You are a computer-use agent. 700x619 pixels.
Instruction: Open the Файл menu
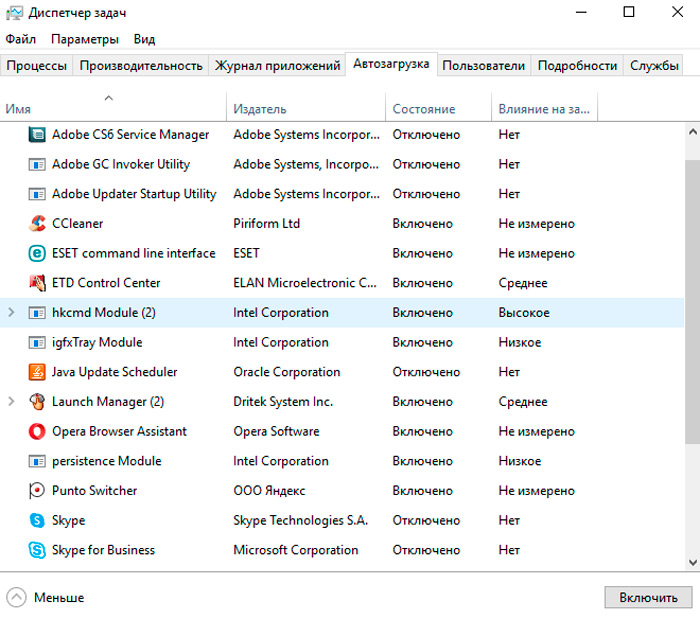[20, 39]
